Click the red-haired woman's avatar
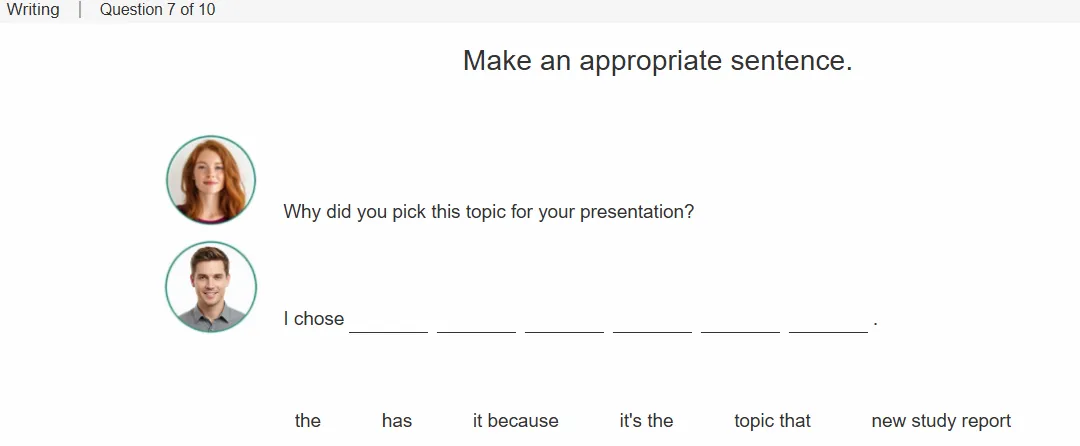This screenshot has height=446, width=1080. point(211,180)
